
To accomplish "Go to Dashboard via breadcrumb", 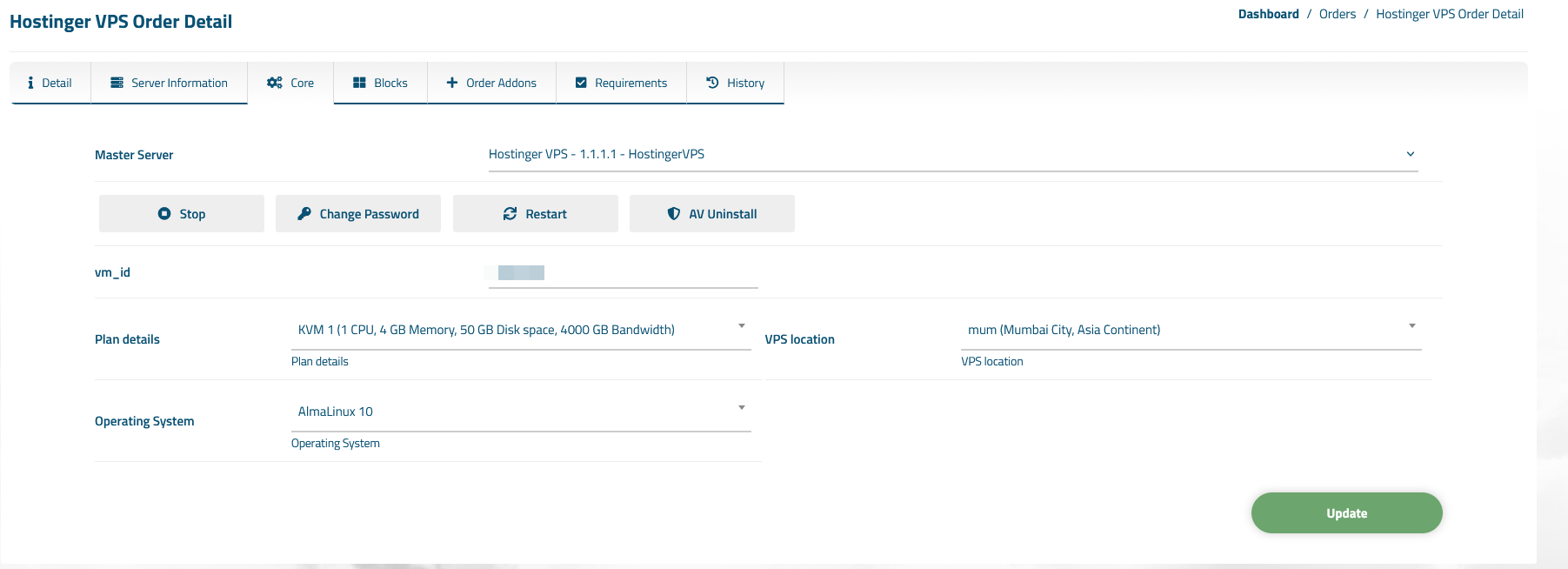I will (1269, 13).
